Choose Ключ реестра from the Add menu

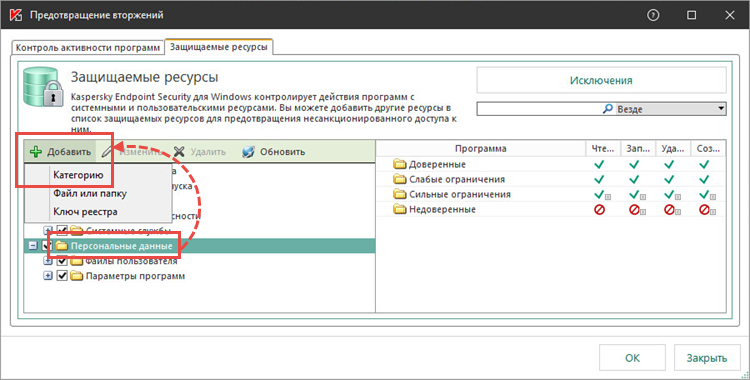[85, 212]
